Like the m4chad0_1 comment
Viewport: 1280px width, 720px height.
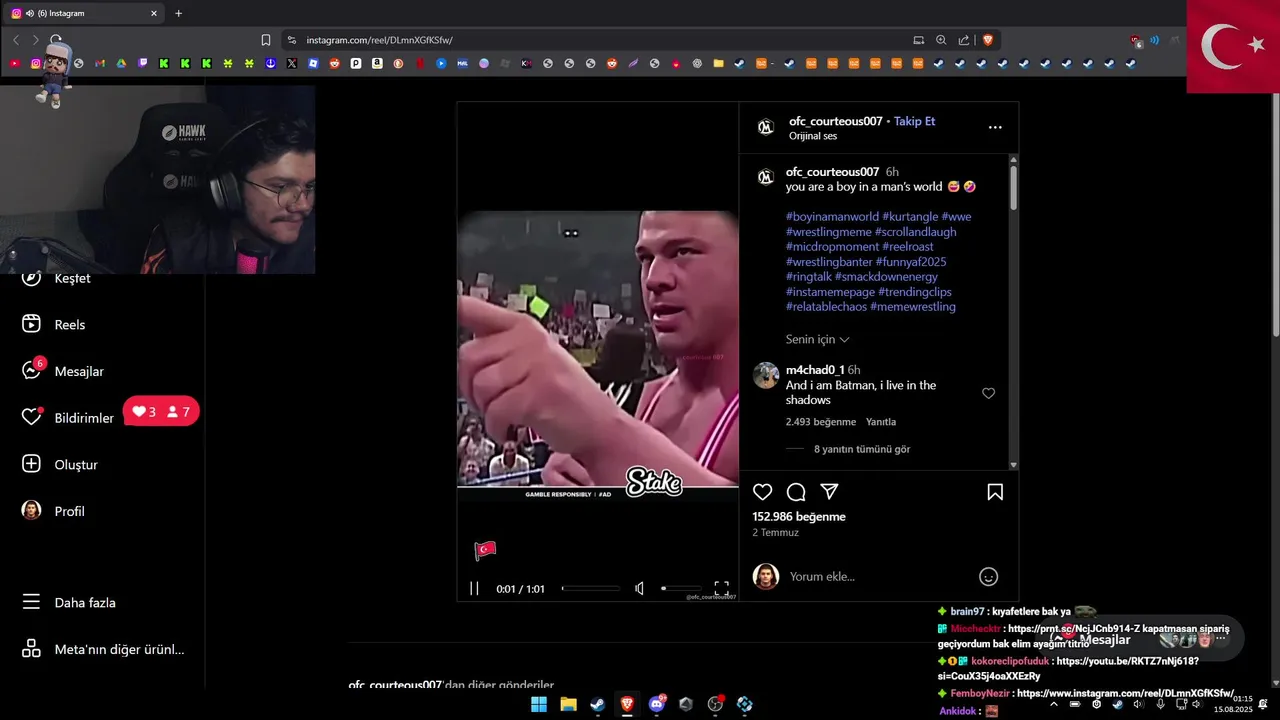(988, 393)
